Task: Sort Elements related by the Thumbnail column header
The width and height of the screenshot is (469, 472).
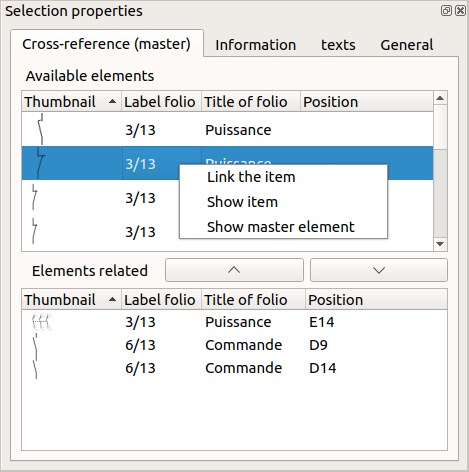Action: 71,300
